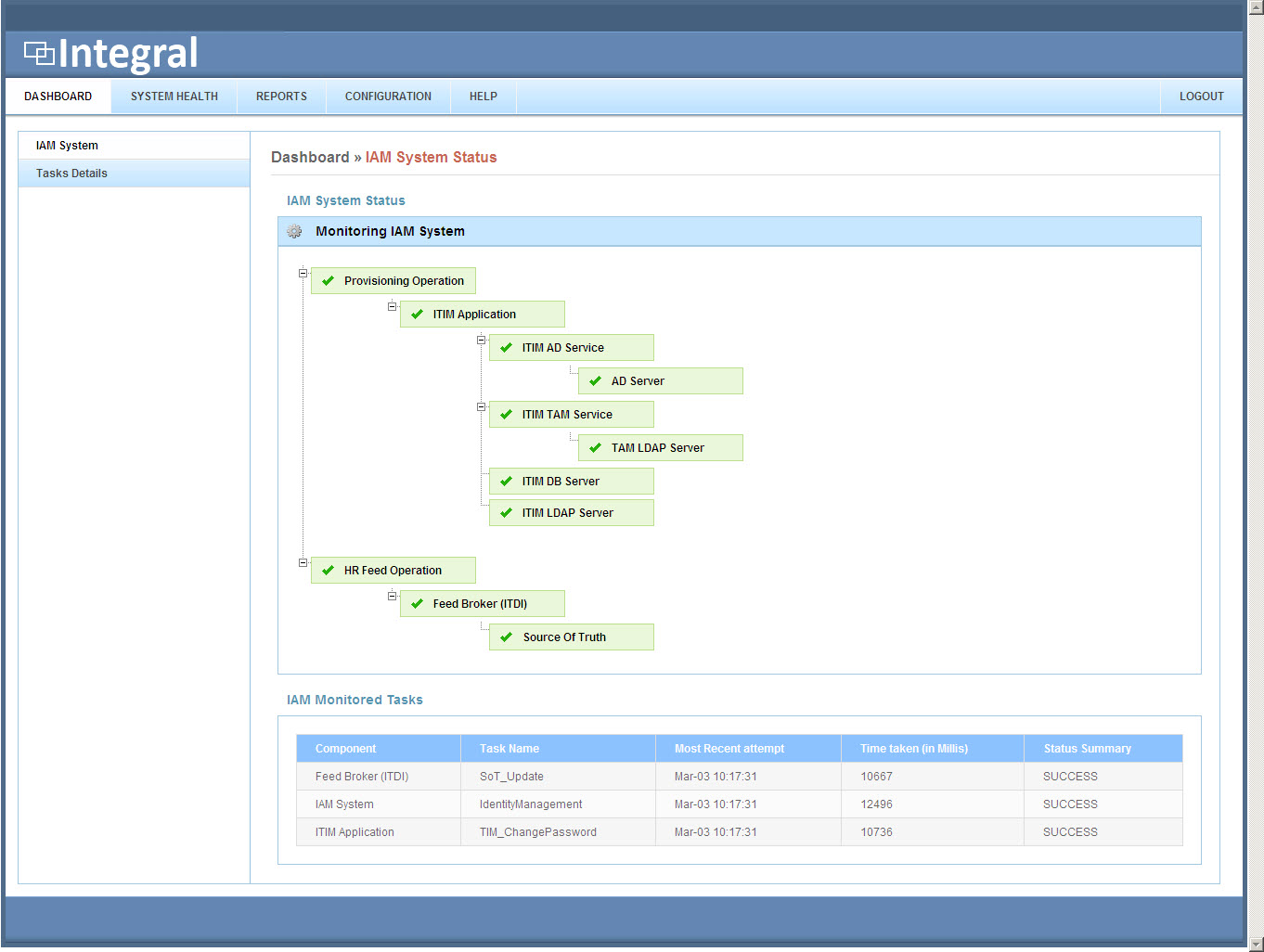Open the Dashboard tab
The image size is (1264, 952).
[x=58, y=96]
